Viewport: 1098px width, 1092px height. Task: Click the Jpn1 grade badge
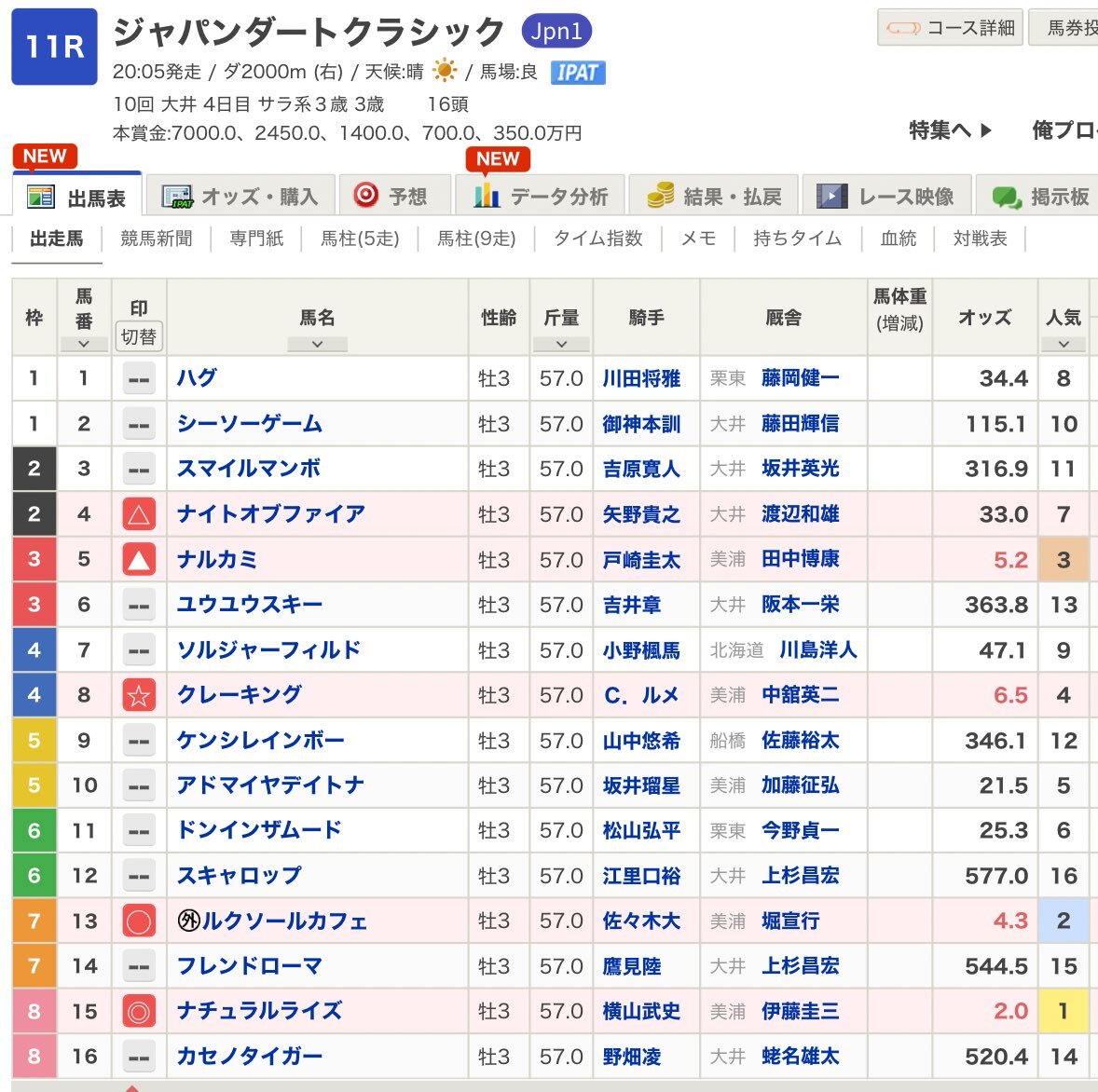click(556, 32)
